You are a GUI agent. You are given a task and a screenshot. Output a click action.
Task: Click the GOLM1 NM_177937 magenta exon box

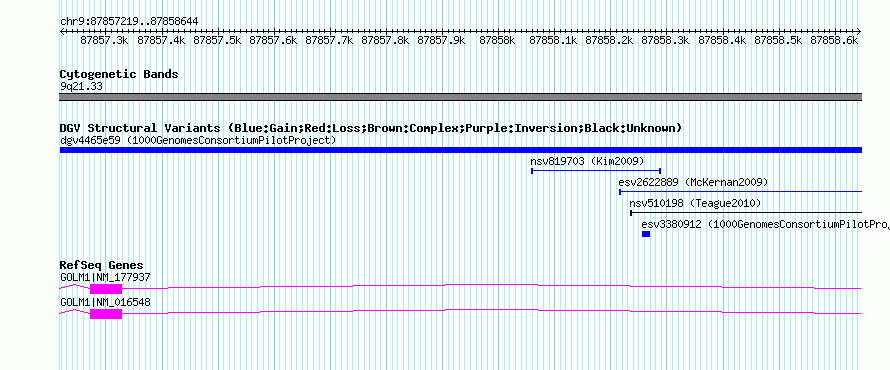[106, 289]
